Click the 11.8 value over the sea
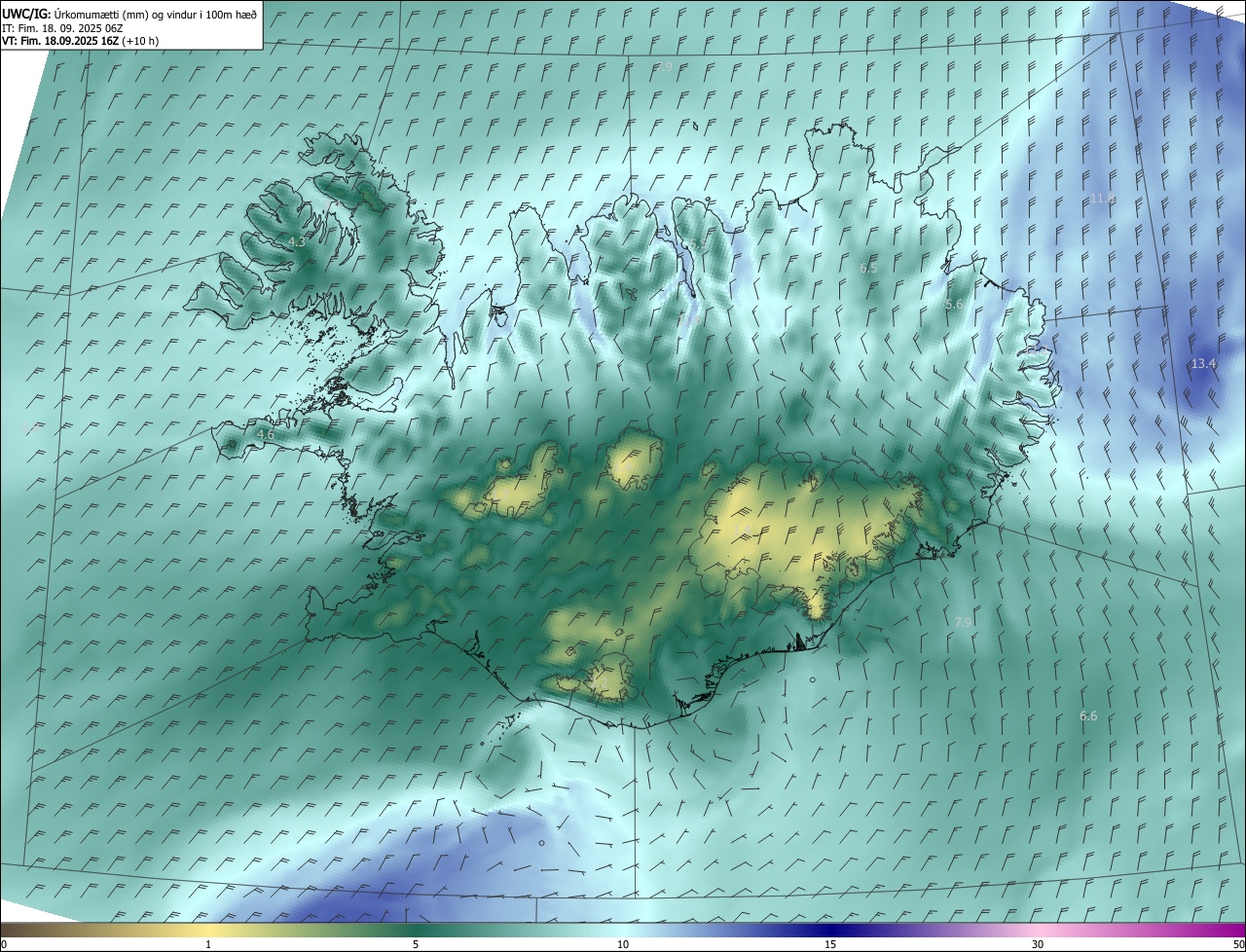1246x952 pixels. click(1102, 198)
